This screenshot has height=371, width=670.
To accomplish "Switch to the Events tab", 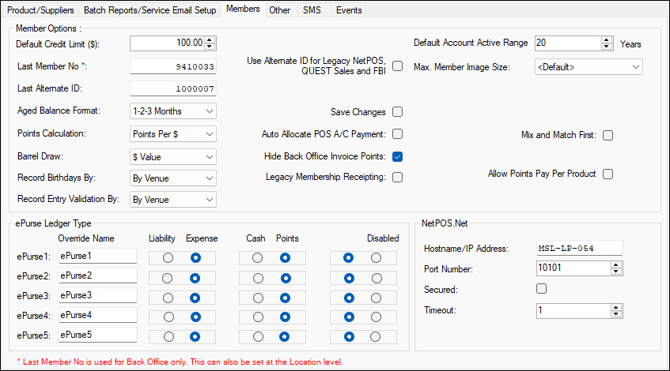I will (349, 10).
